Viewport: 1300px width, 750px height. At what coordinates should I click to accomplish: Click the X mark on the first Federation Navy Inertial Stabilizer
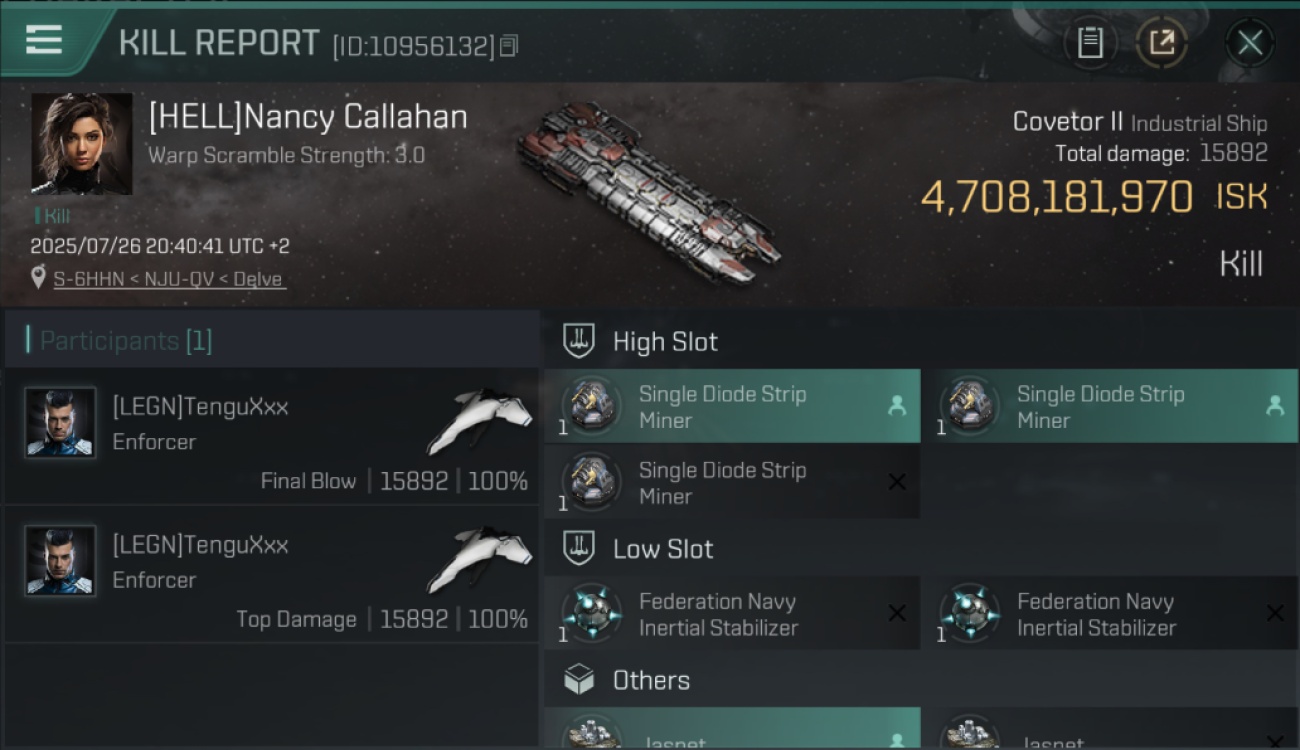click(897, 614)
